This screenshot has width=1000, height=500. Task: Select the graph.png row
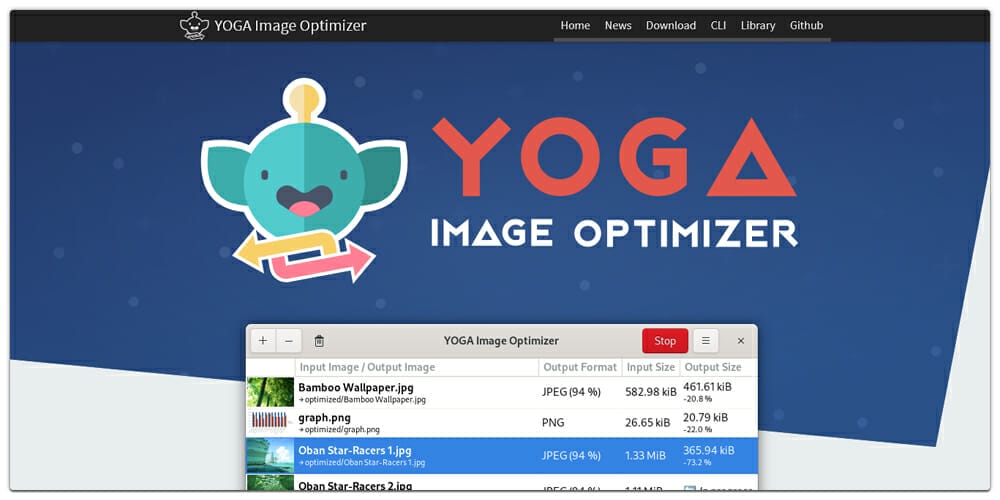(x=502, y=422)
